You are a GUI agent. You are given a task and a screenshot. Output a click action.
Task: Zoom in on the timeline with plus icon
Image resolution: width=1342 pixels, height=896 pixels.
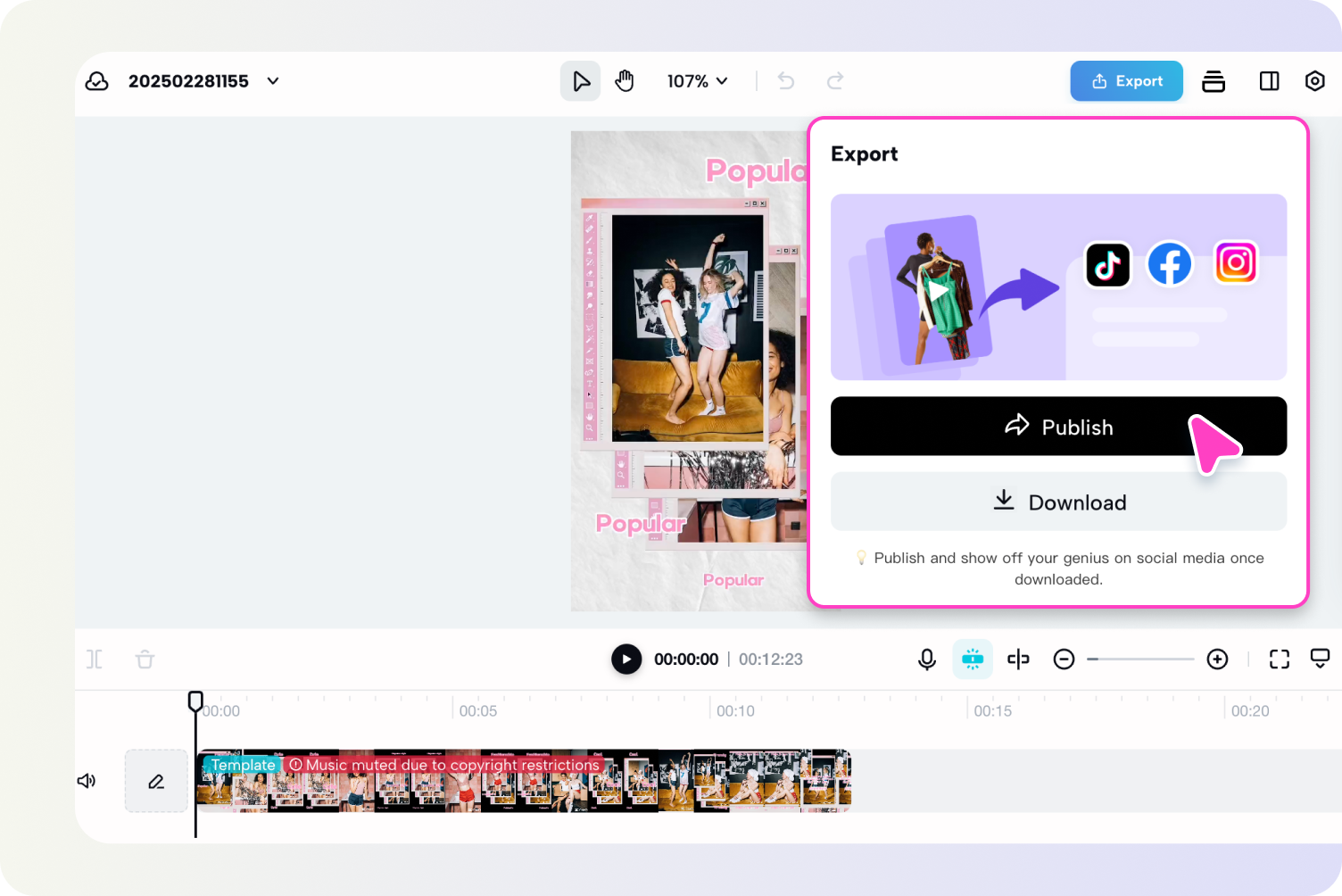[x=1217, y=660]
